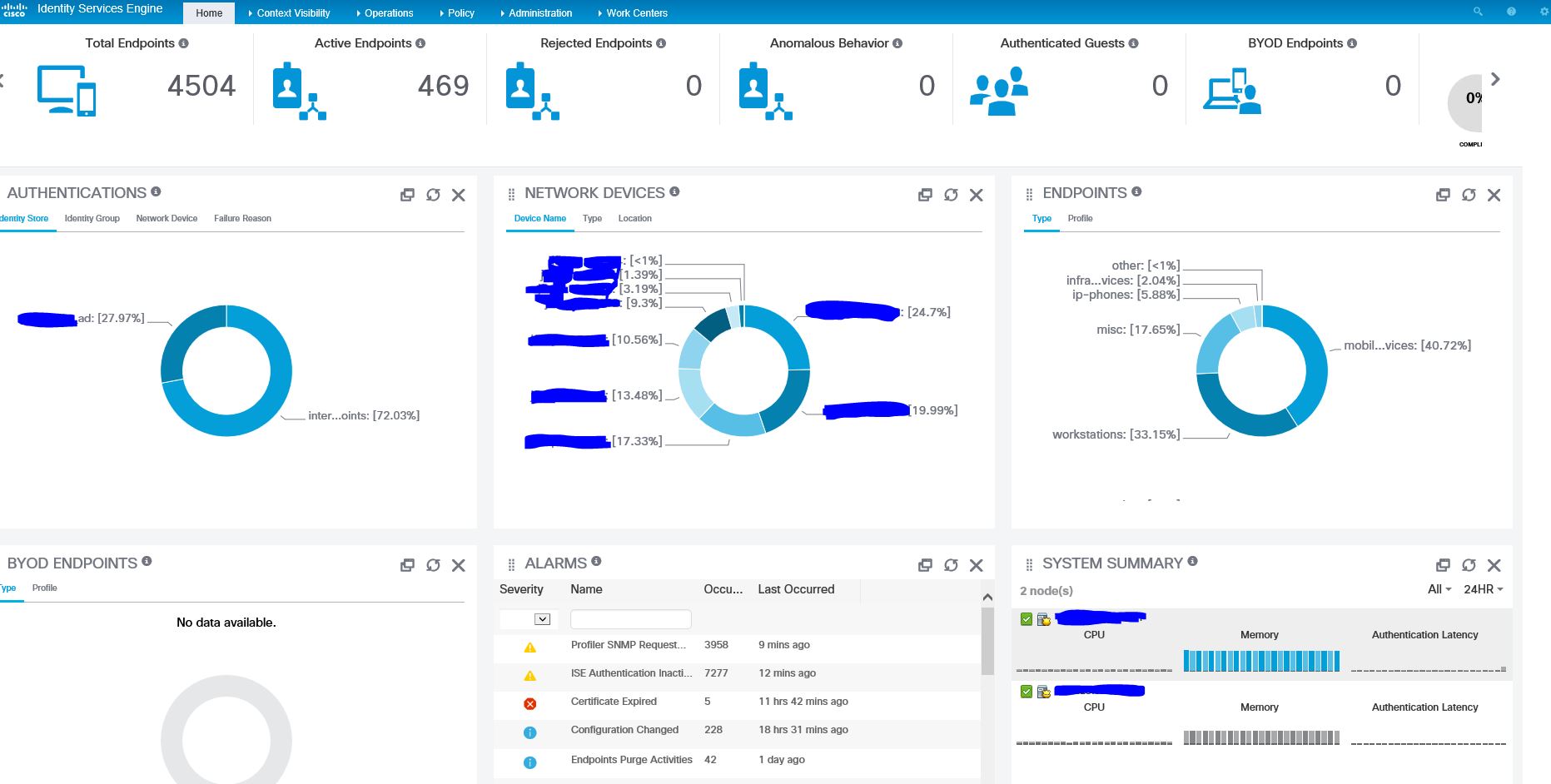The height and width of the screenshot is (784, 1551).
Task: Open Endpoints Purge Activities alarm
Action: (631, 760)
